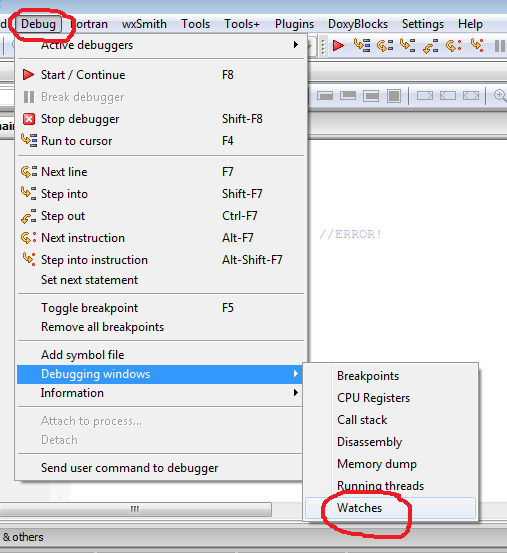Open Running threads debugging window

390,486
